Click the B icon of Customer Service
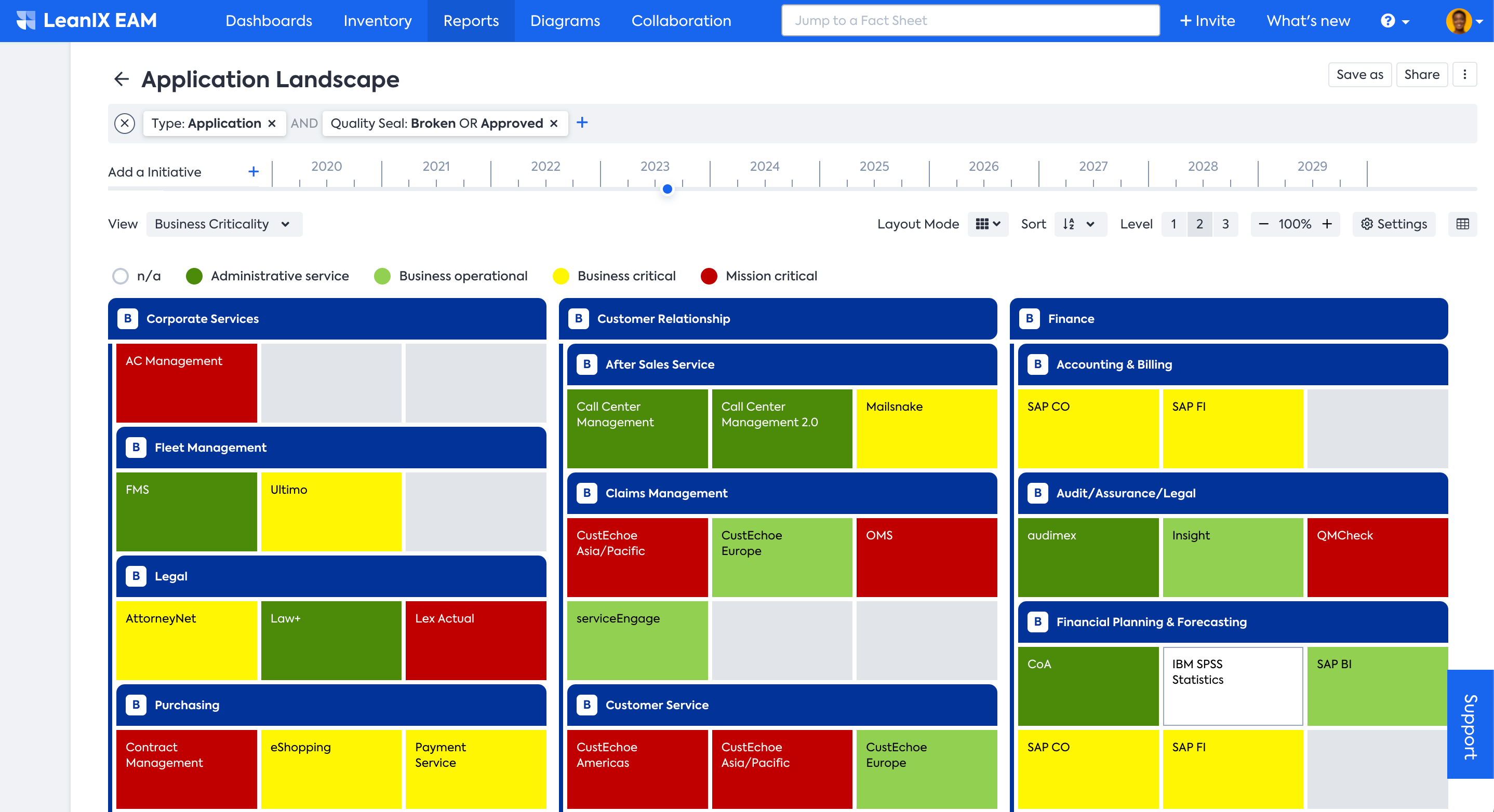This screenshot has width=1494, height=812. [587, 705]
